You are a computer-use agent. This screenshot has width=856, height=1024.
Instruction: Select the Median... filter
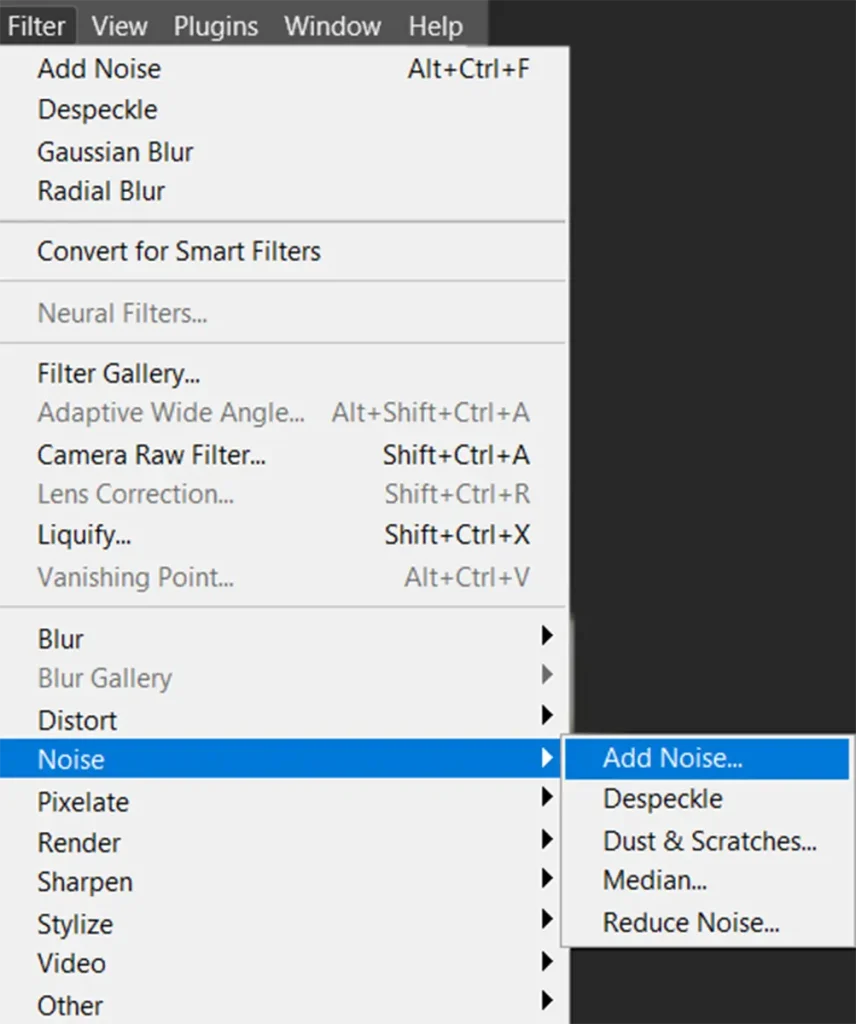654,881
